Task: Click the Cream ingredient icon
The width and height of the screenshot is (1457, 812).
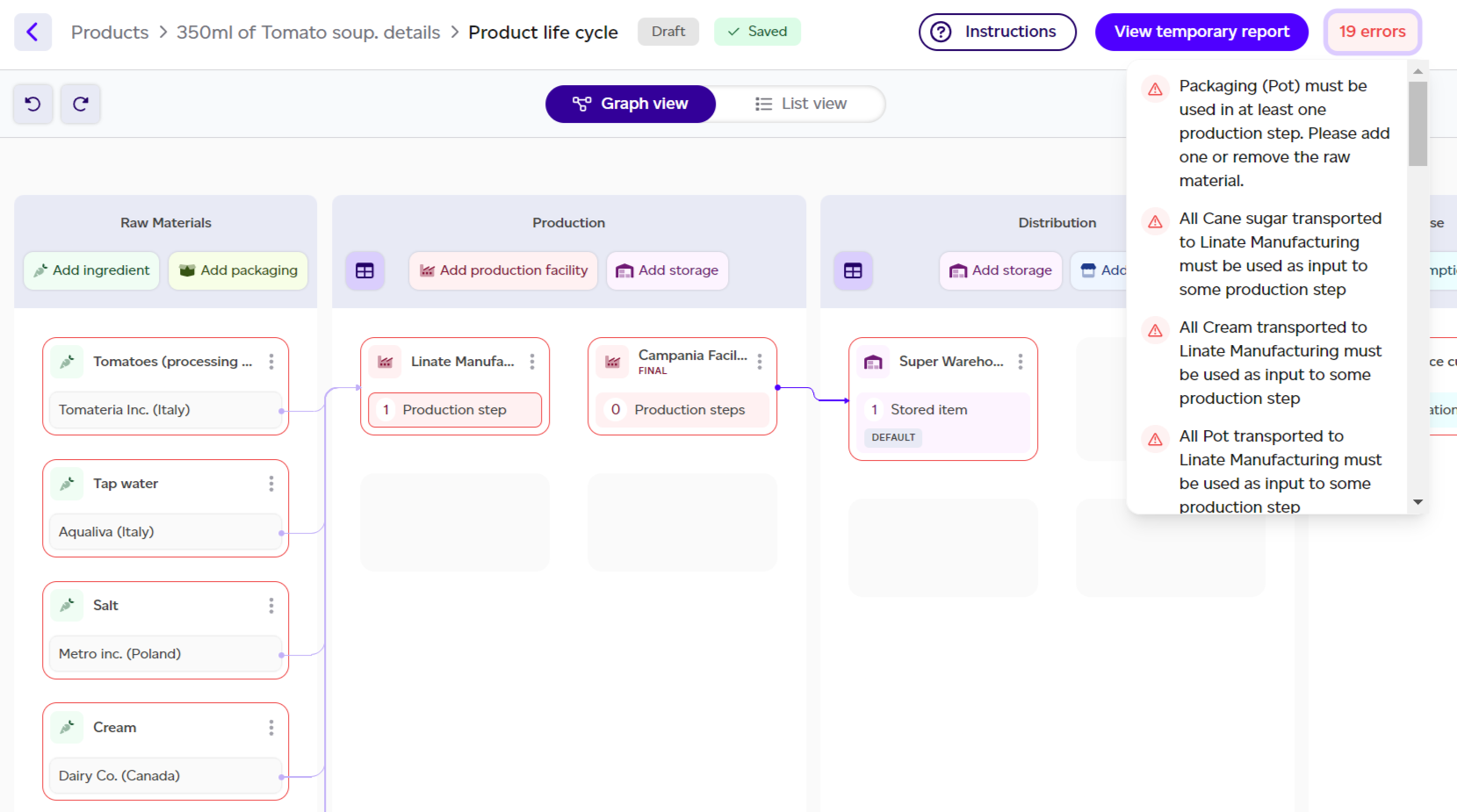Action: [67, 728]
